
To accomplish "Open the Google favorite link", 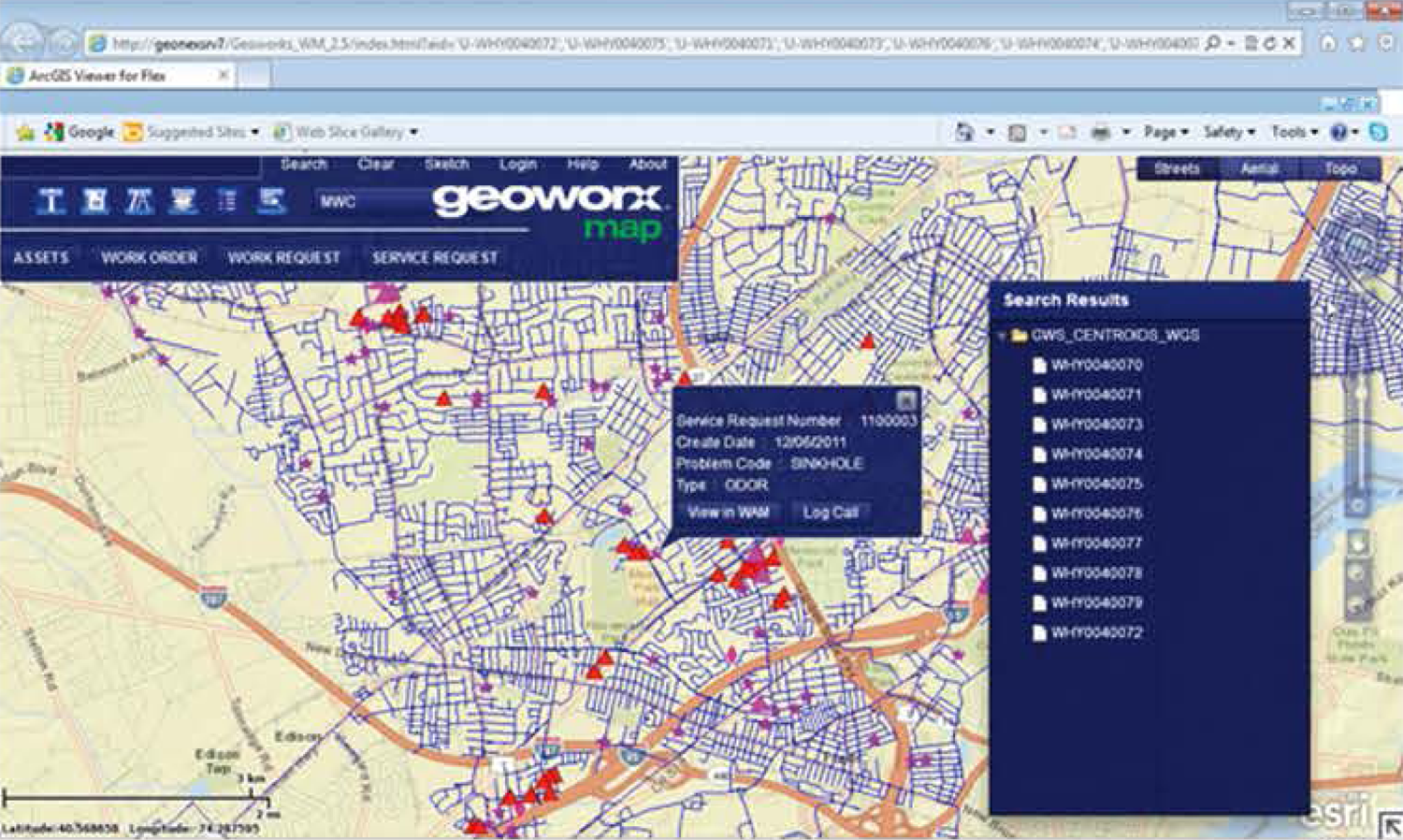I will pyautogui.click(x=80, y=132).
